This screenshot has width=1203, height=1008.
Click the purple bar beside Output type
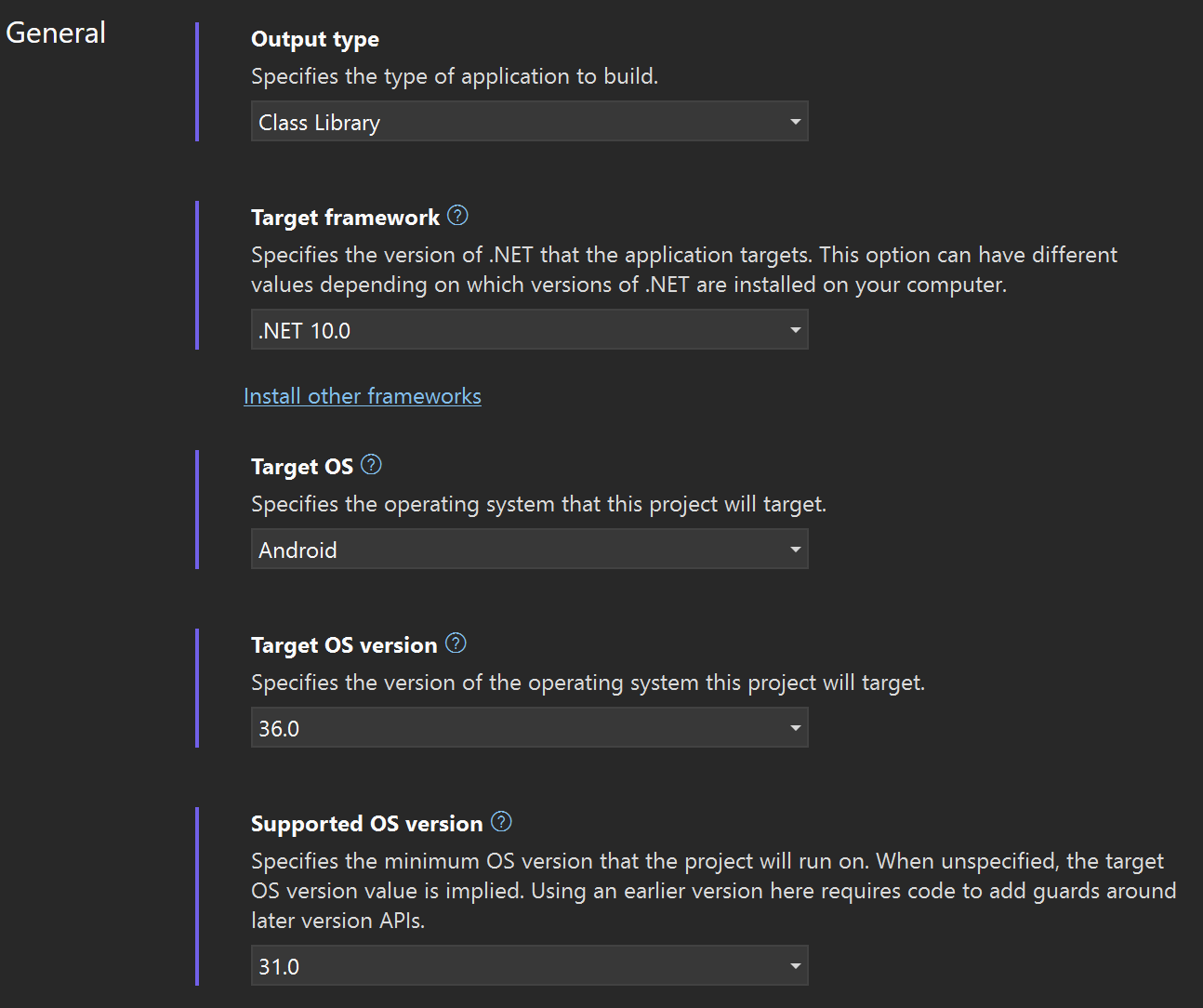(x=197, y=82)
